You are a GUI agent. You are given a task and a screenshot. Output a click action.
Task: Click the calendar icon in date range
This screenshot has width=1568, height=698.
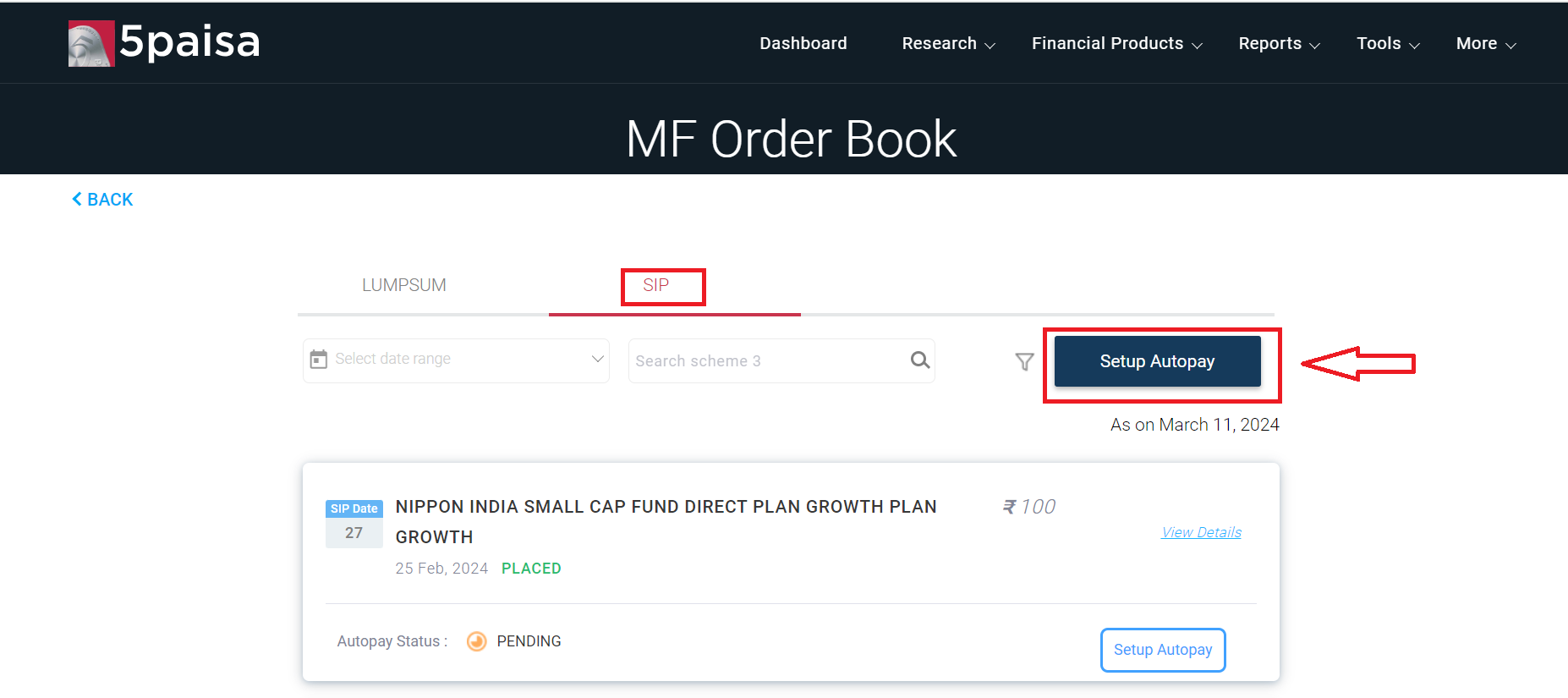[x=319, y=360]
